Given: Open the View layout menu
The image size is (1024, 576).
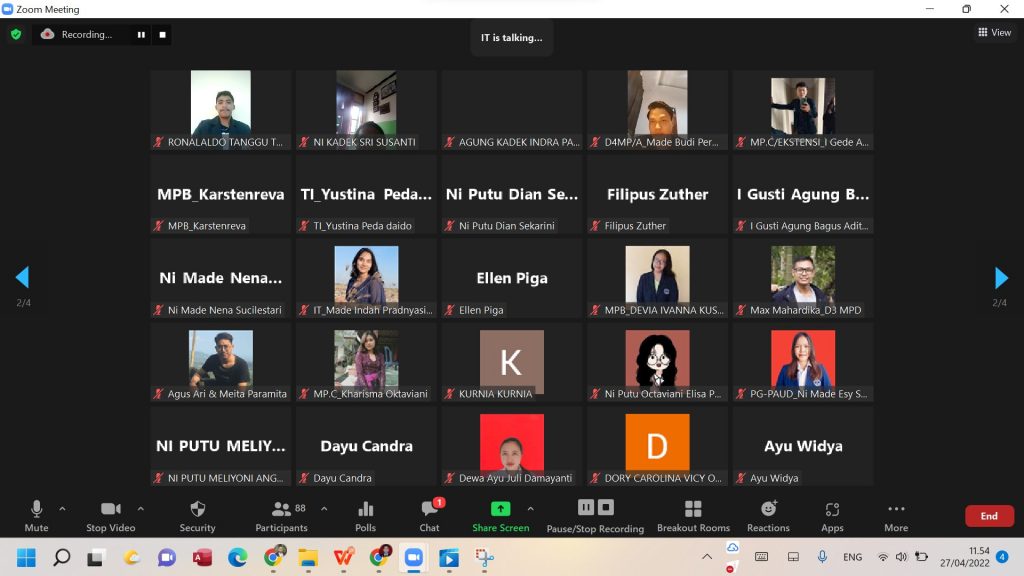Looking at the screenshot, I should [994, 33].
